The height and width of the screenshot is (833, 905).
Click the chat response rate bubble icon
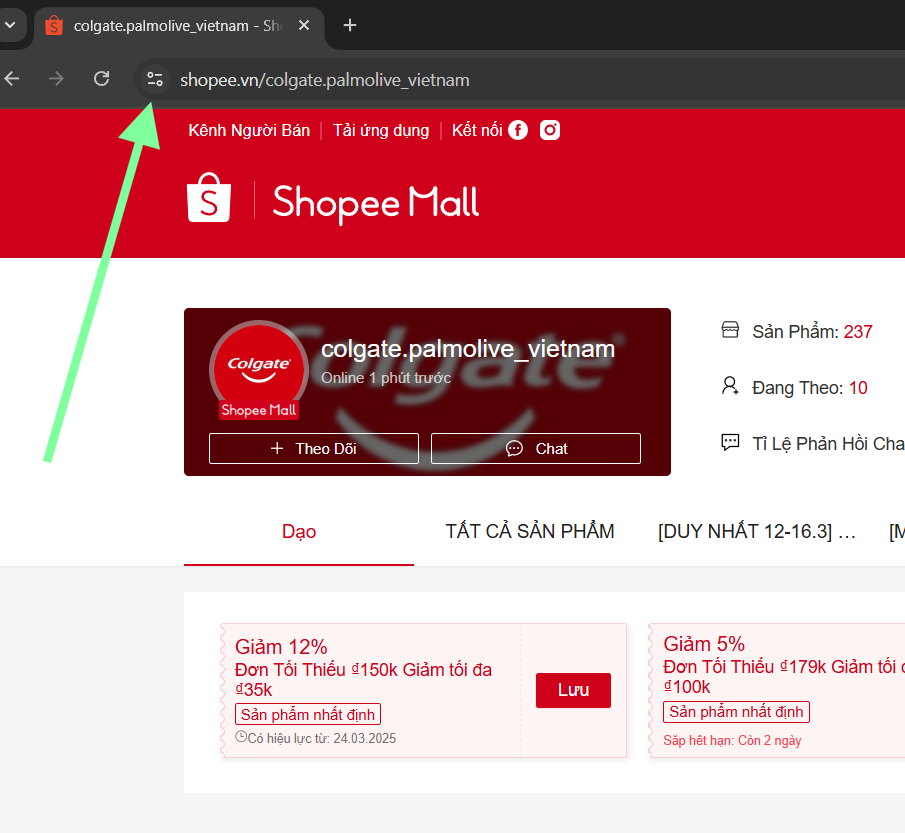tap(730, 442)
